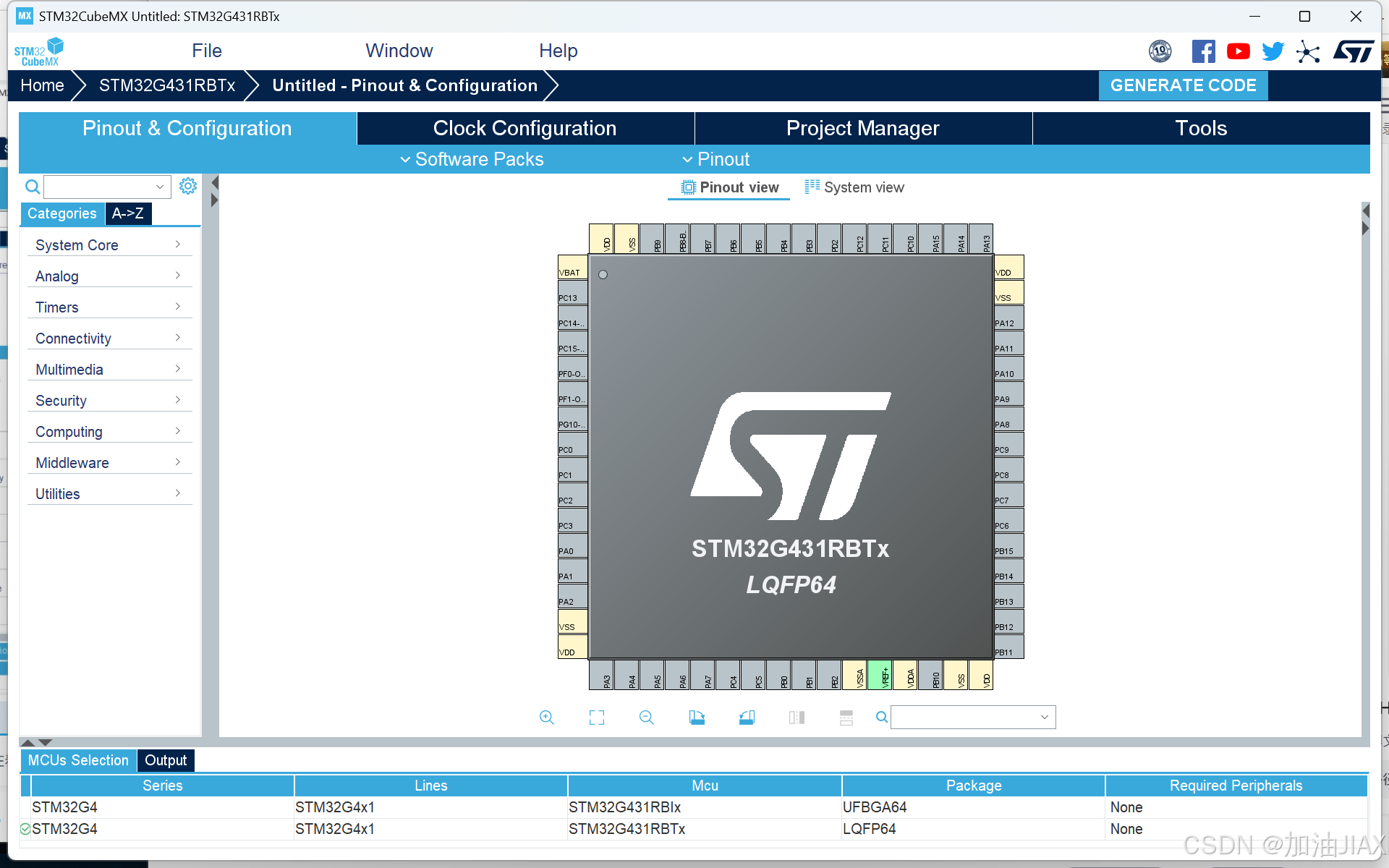
Task: Expand the Security category
Action: point(109,401)
